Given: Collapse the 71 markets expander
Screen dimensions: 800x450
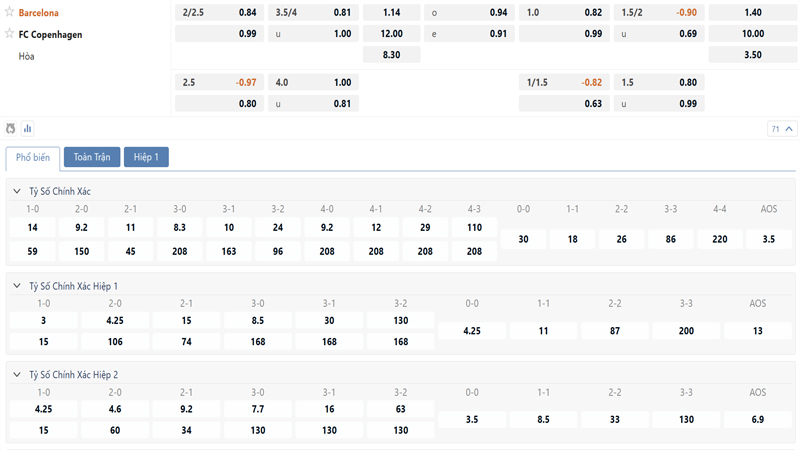Looking at the screenshot, I should point(782,129).
